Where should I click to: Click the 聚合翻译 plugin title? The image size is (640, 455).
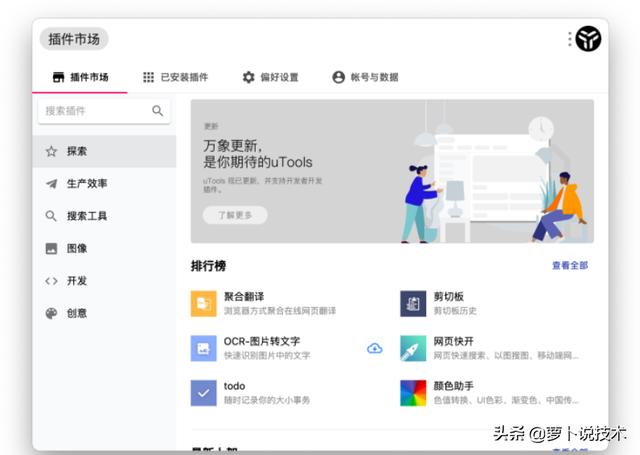coord(244,297)
